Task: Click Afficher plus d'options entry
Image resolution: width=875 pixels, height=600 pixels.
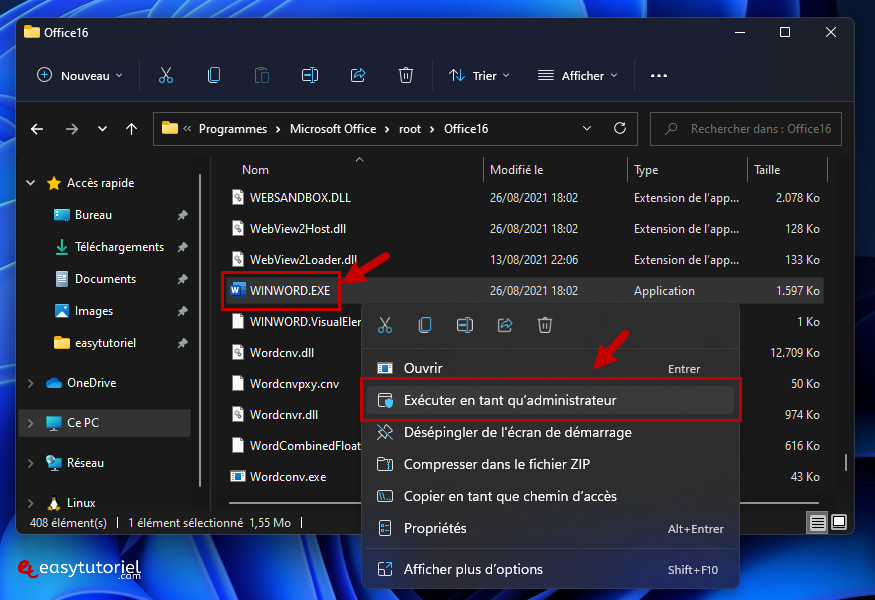Action: point(550,569)
